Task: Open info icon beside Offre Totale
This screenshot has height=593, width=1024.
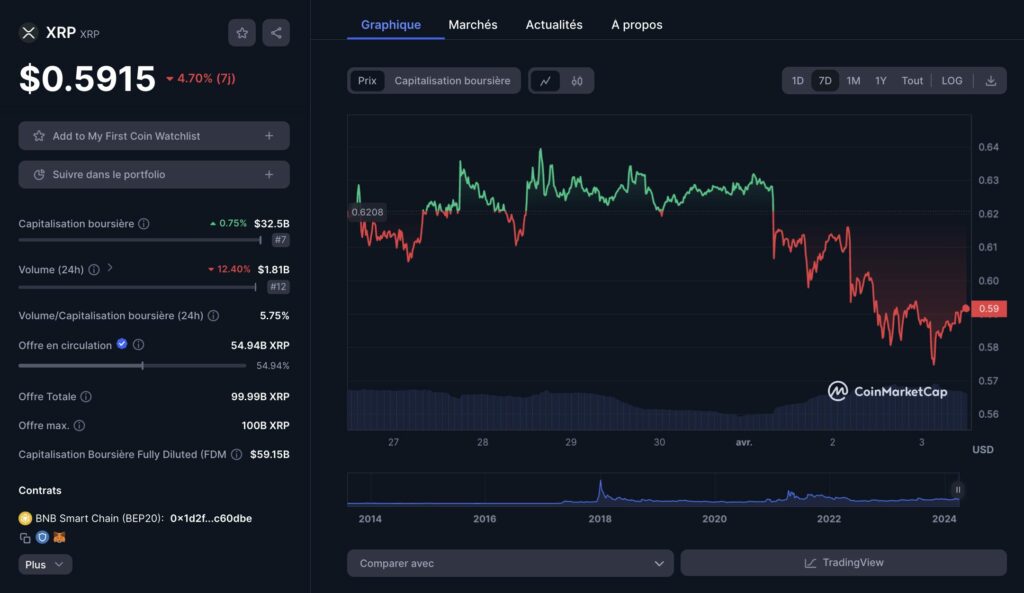Action: [86, 396]
